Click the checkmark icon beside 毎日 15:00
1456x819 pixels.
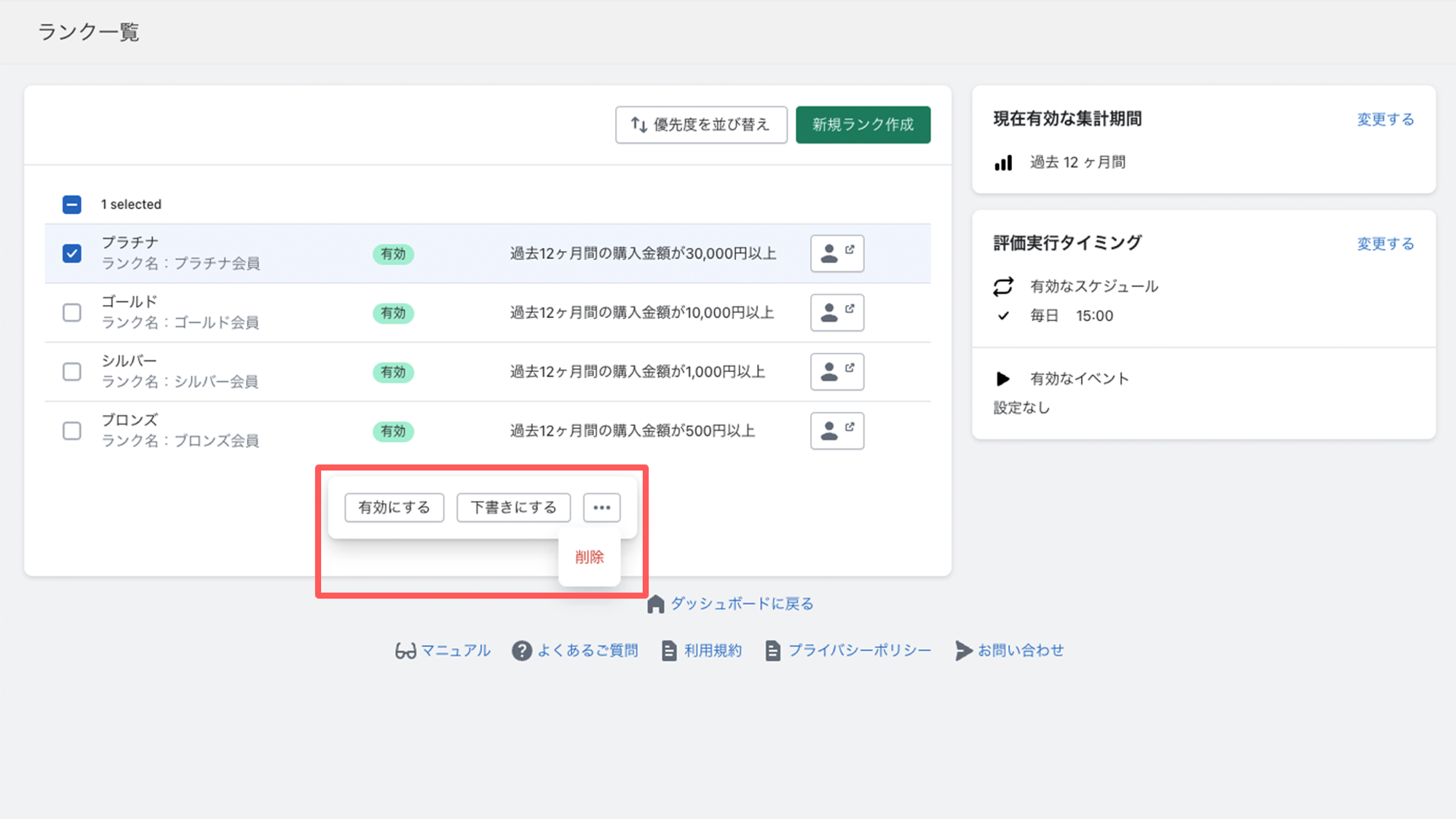(1003, 315)
